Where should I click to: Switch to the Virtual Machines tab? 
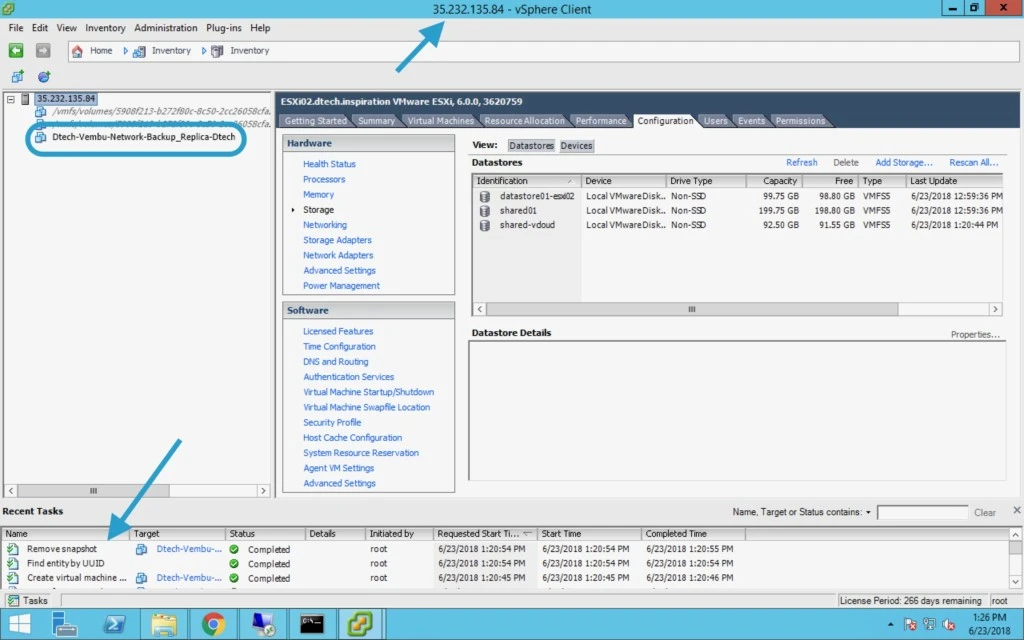(440, 121)
